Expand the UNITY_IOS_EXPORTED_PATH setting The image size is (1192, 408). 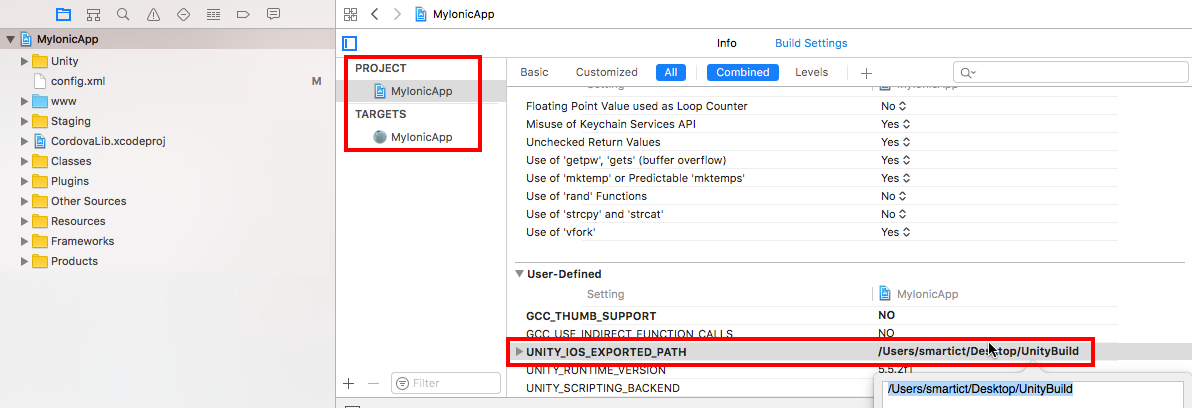(519, 352)
